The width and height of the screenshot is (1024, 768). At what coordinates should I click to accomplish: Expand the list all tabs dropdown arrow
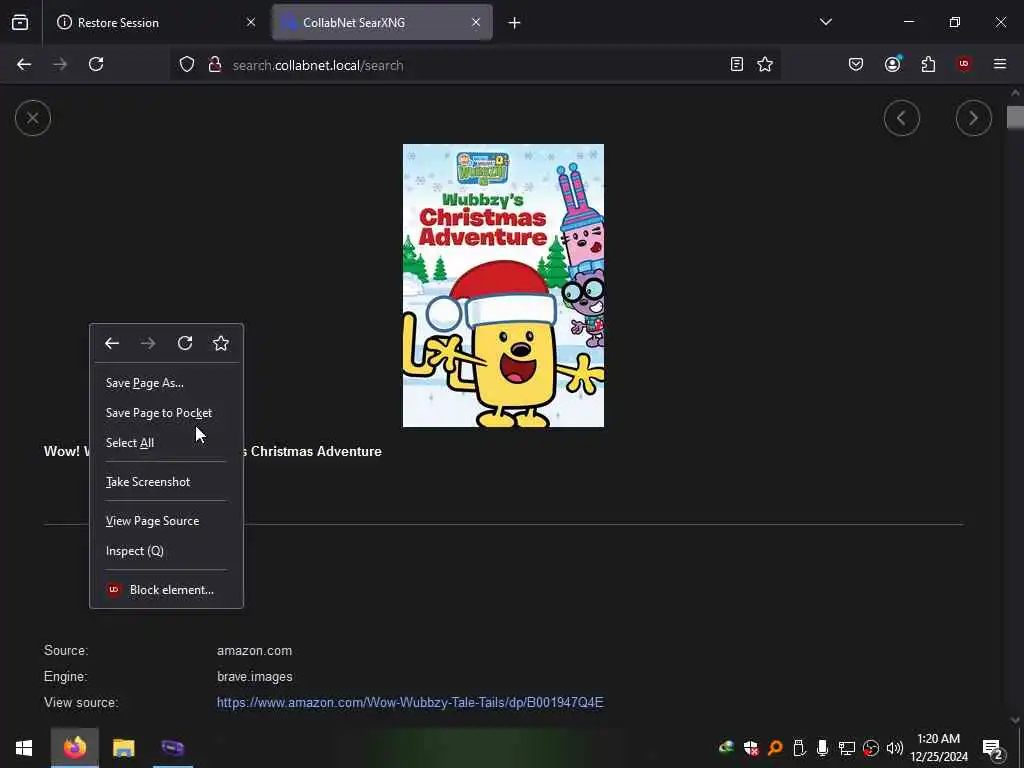coord(826,22)
